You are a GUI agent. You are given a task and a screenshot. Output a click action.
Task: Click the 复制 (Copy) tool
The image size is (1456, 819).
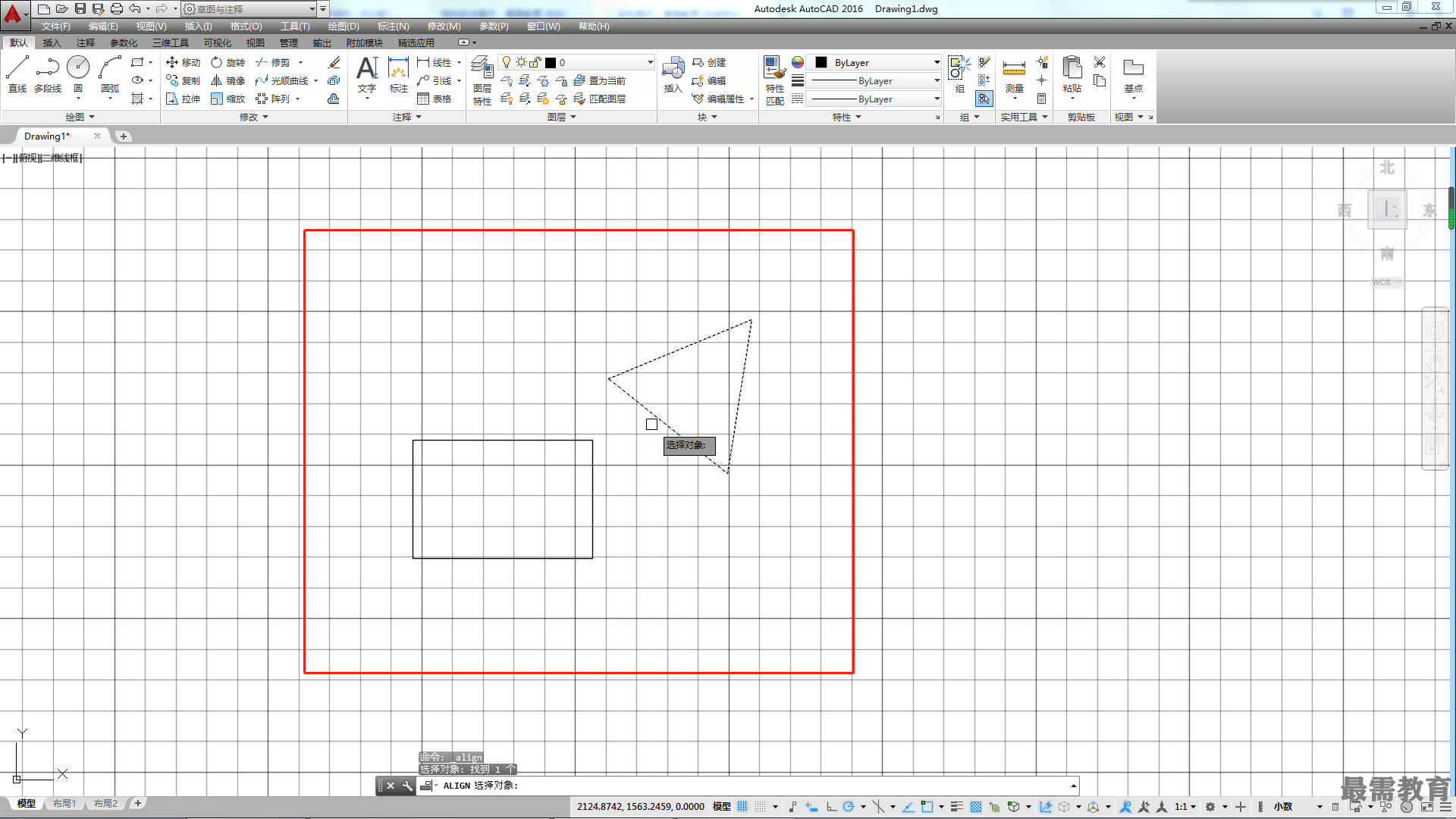coord(183,80)
